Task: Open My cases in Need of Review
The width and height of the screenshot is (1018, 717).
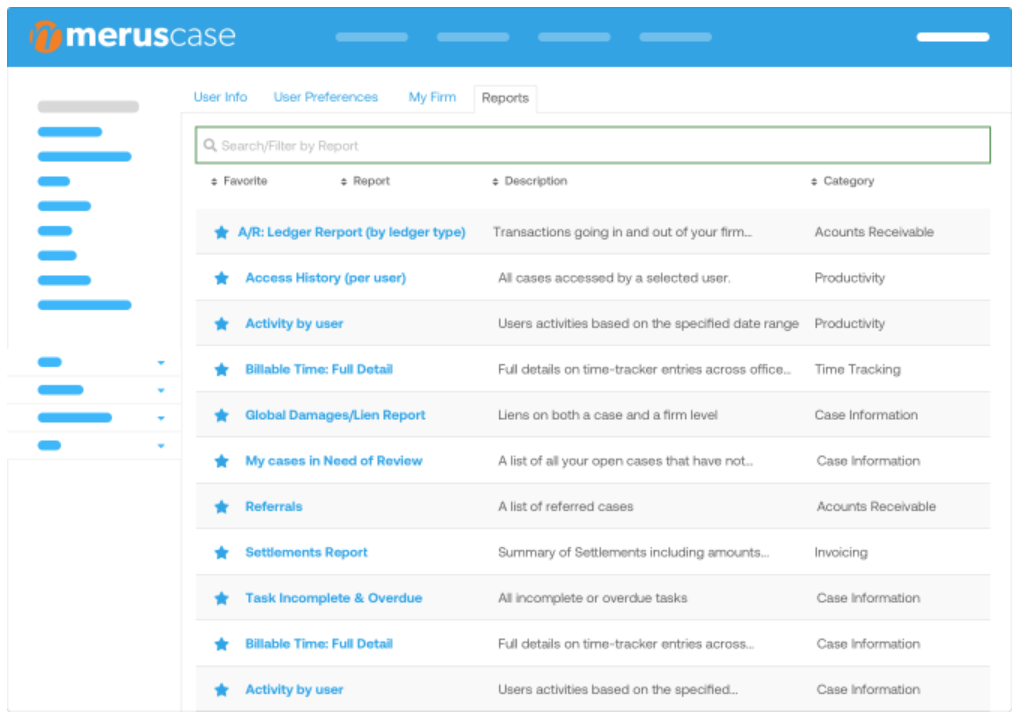Action: (x=334, y=460)
